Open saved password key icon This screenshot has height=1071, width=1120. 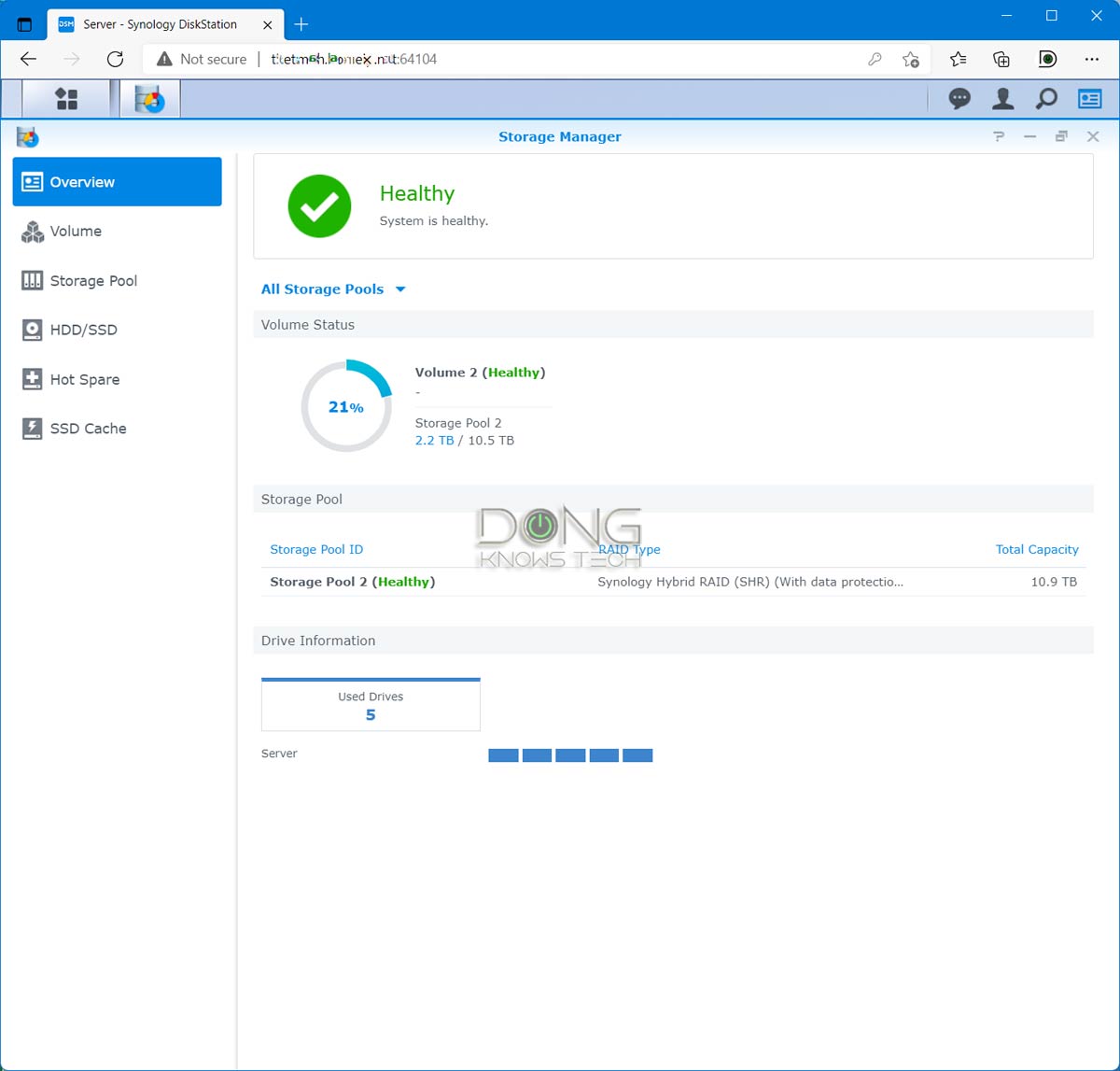tap(875, 59)
